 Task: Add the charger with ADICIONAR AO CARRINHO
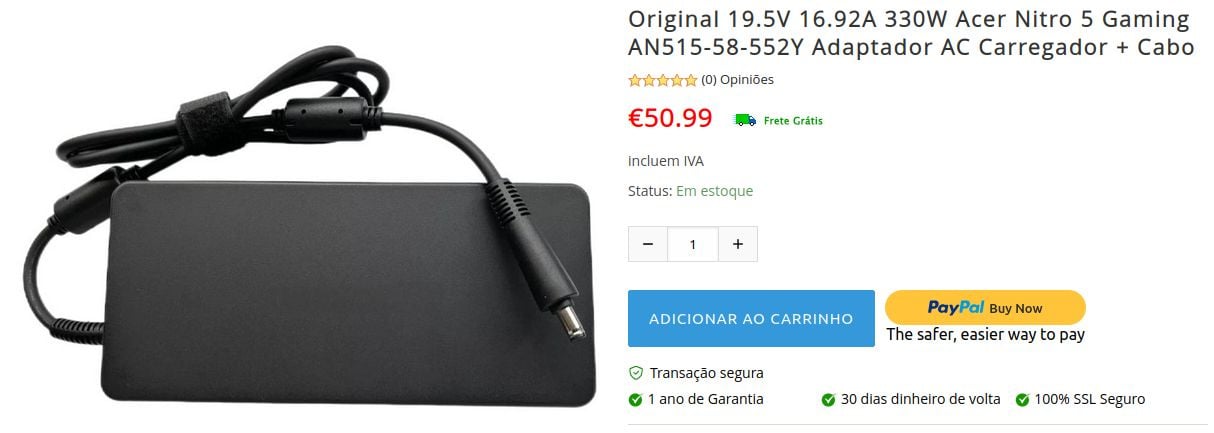pos(751,319)
